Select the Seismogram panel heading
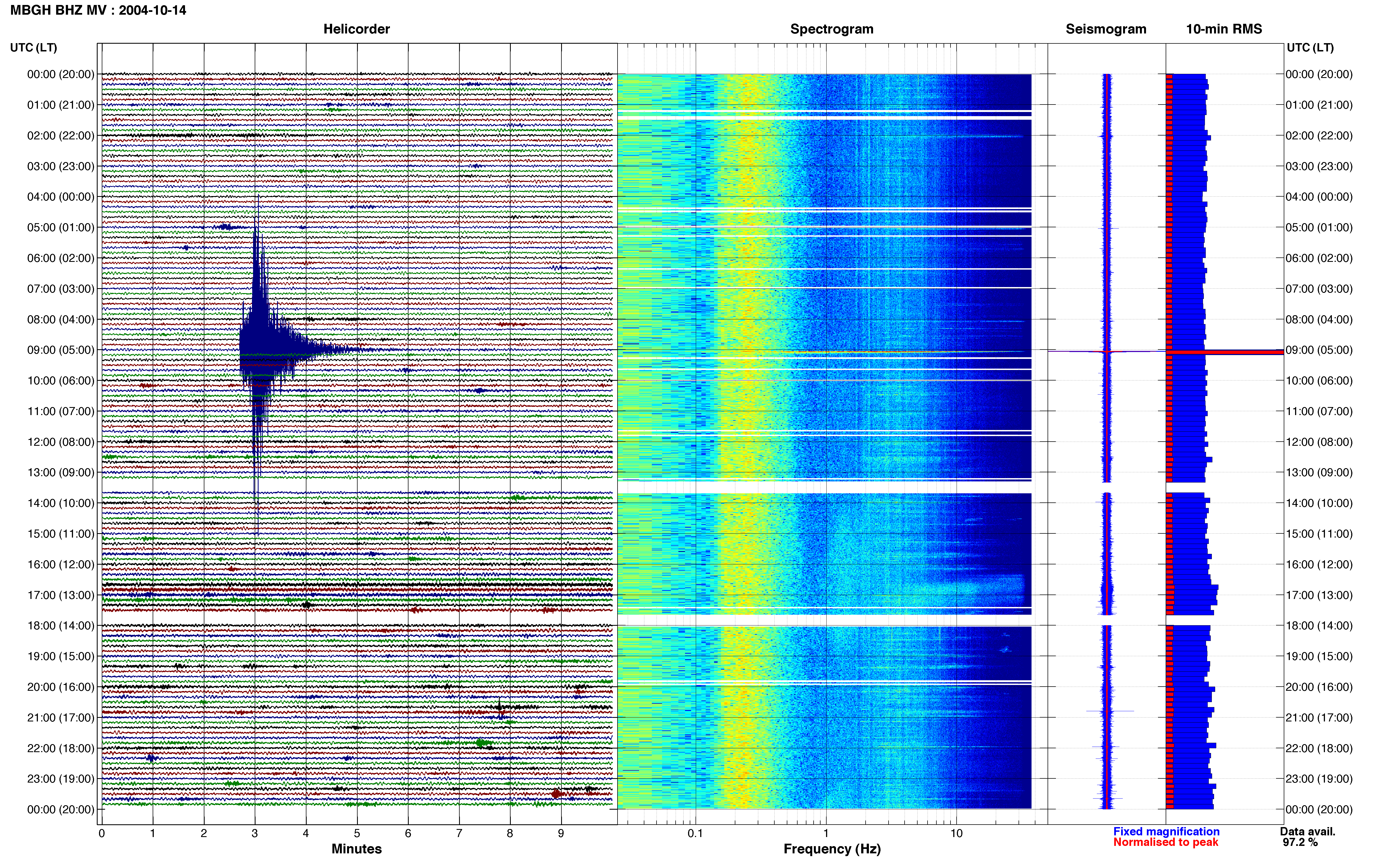 pos(1106,29)
